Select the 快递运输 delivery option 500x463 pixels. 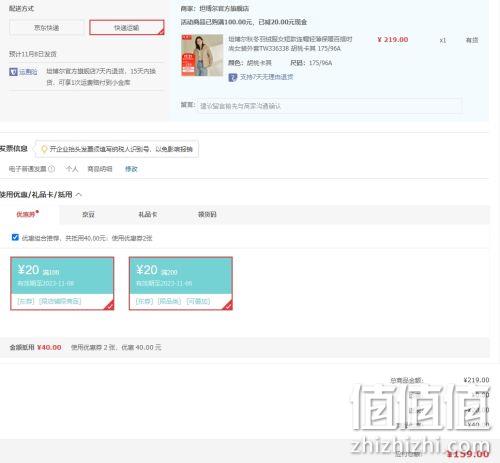(x=127, y=28)
